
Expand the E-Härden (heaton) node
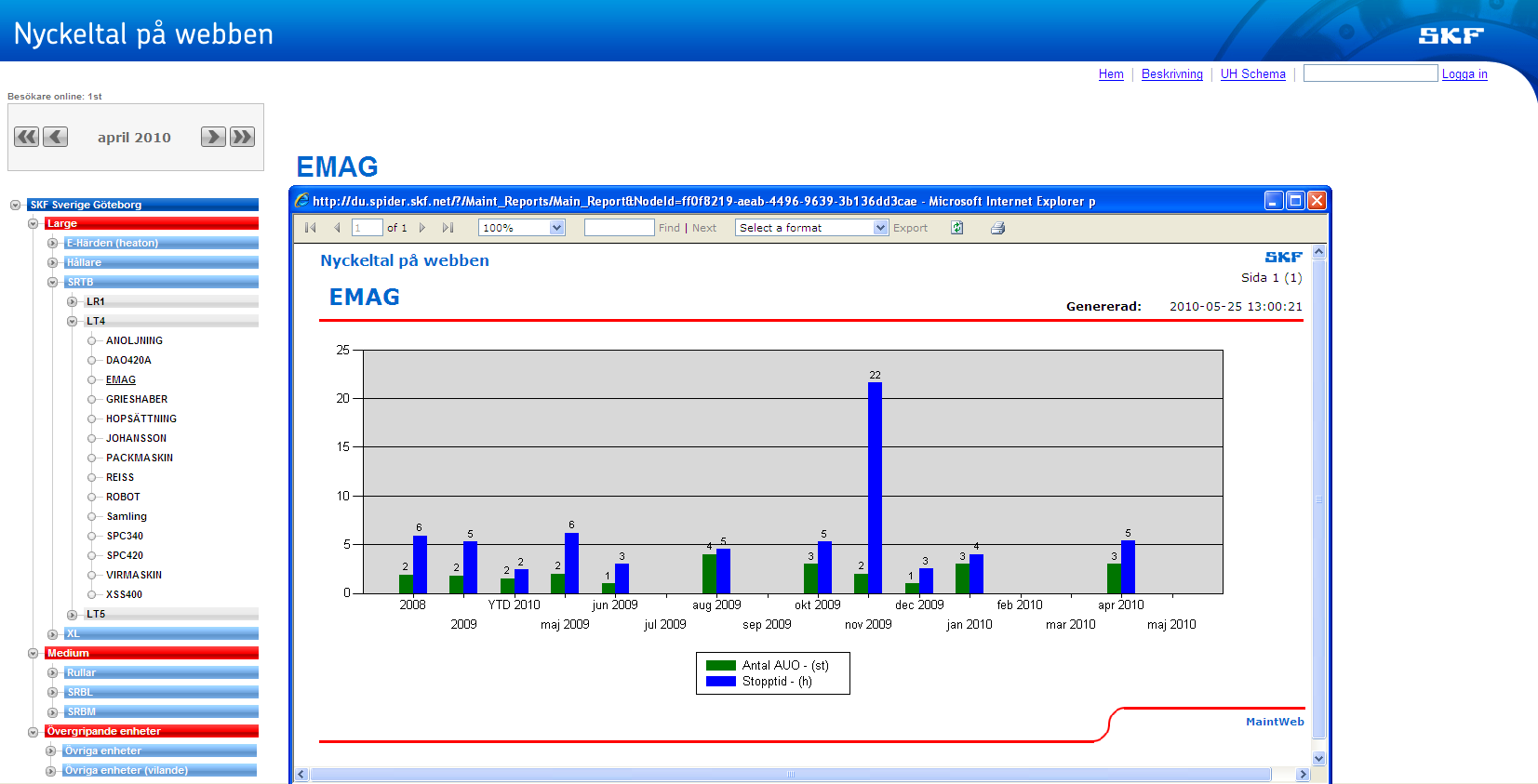pyautogui.click(x=52, y=244)
